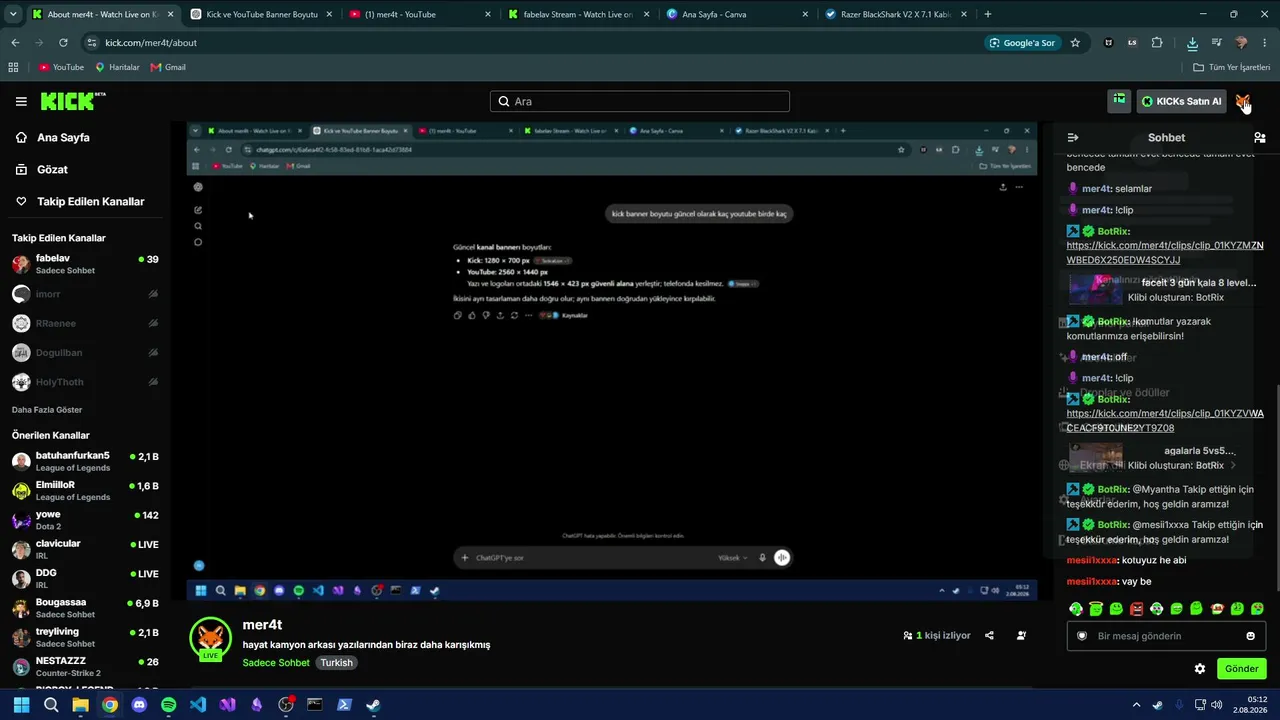
Task: Open Chrome downloads icon
Action: 1192,43
